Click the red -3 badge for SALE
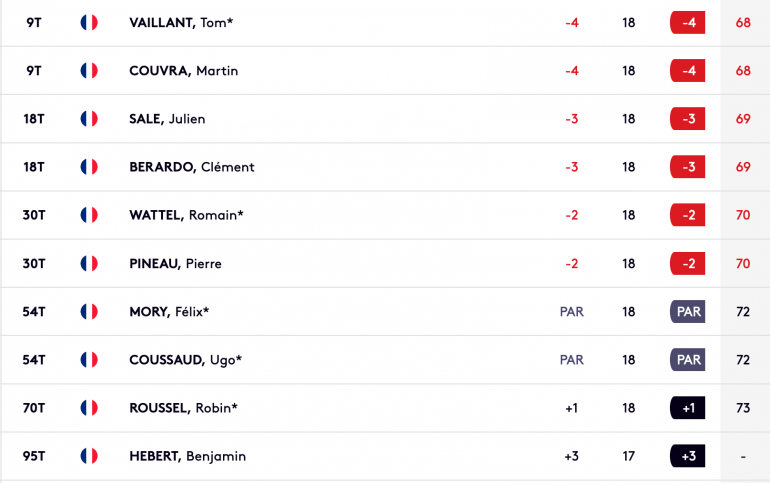 pos(688,119)
